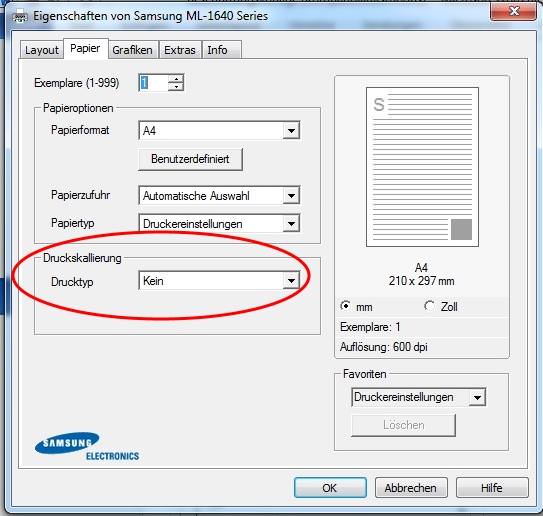
Task: Open the Favoriten Druckereinstellungen dropdown
Action: (419, 397)
